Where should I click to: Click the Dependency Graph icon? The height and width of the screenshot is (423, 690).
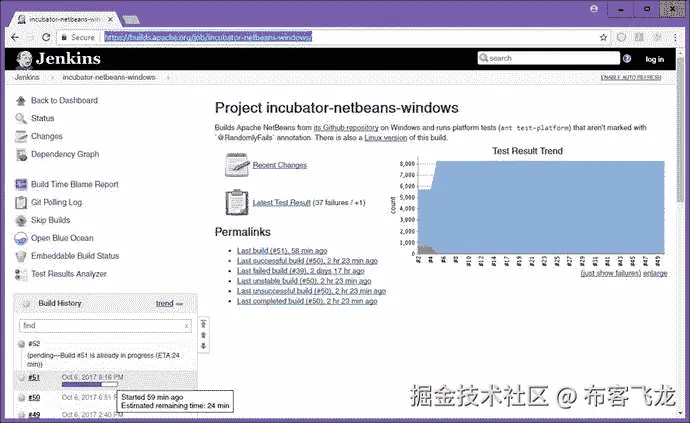[x=21, y=154]
